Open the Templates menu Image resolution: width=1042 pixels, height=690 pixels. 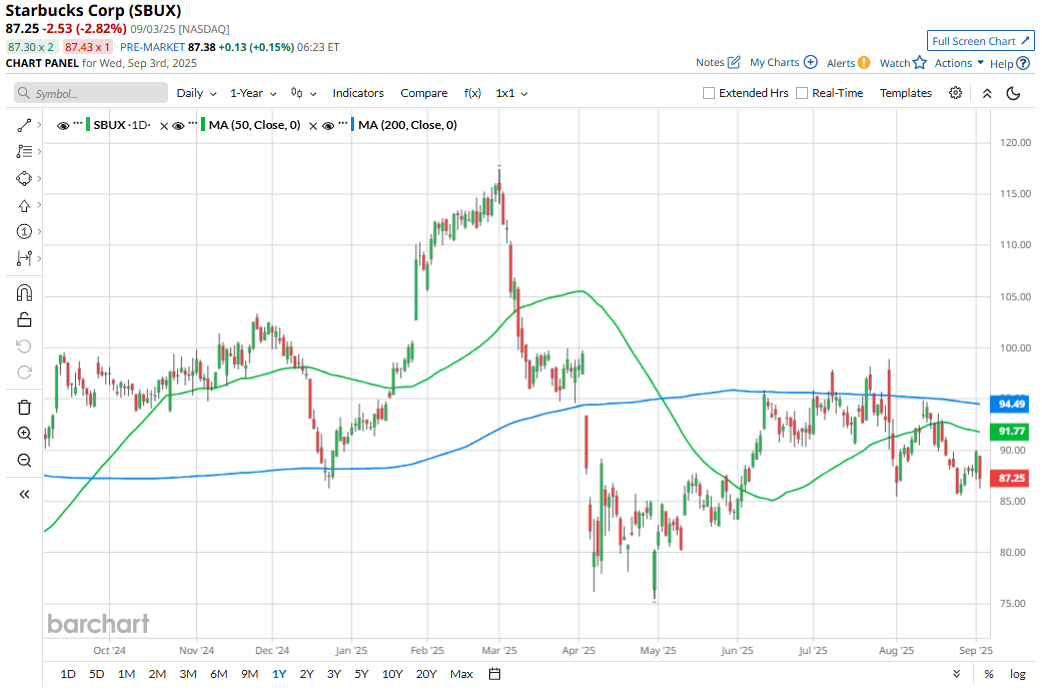point(906,93)
